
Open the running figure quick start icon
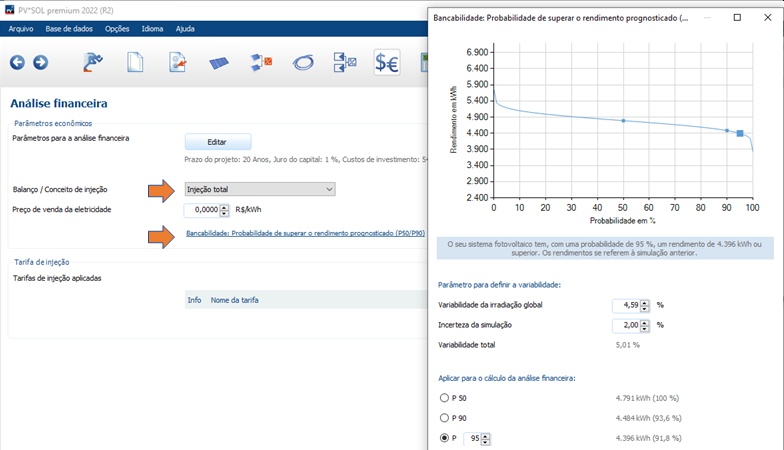92,63
